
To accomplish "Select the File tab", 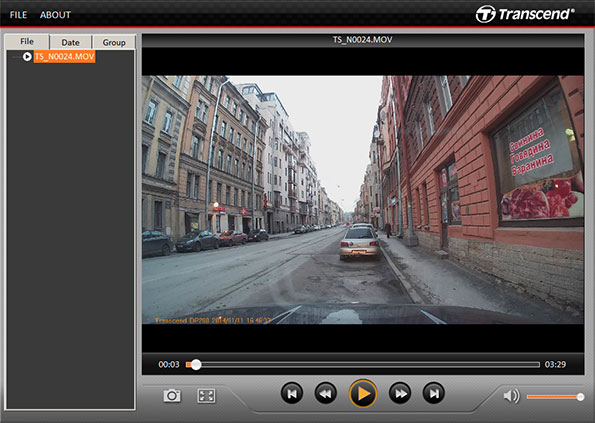I will 27,41.
